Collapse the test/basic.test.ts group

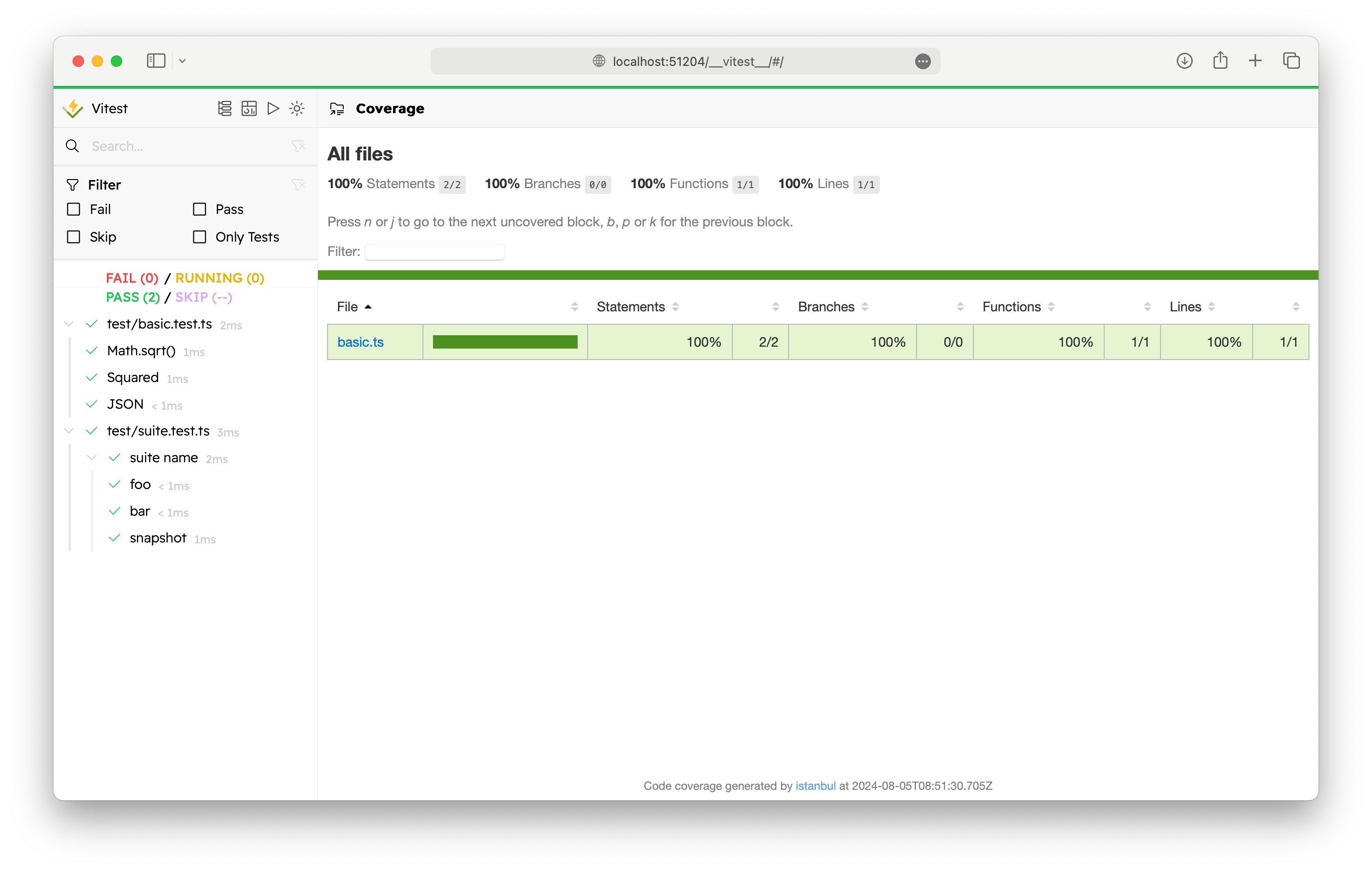tap(68, 324)
